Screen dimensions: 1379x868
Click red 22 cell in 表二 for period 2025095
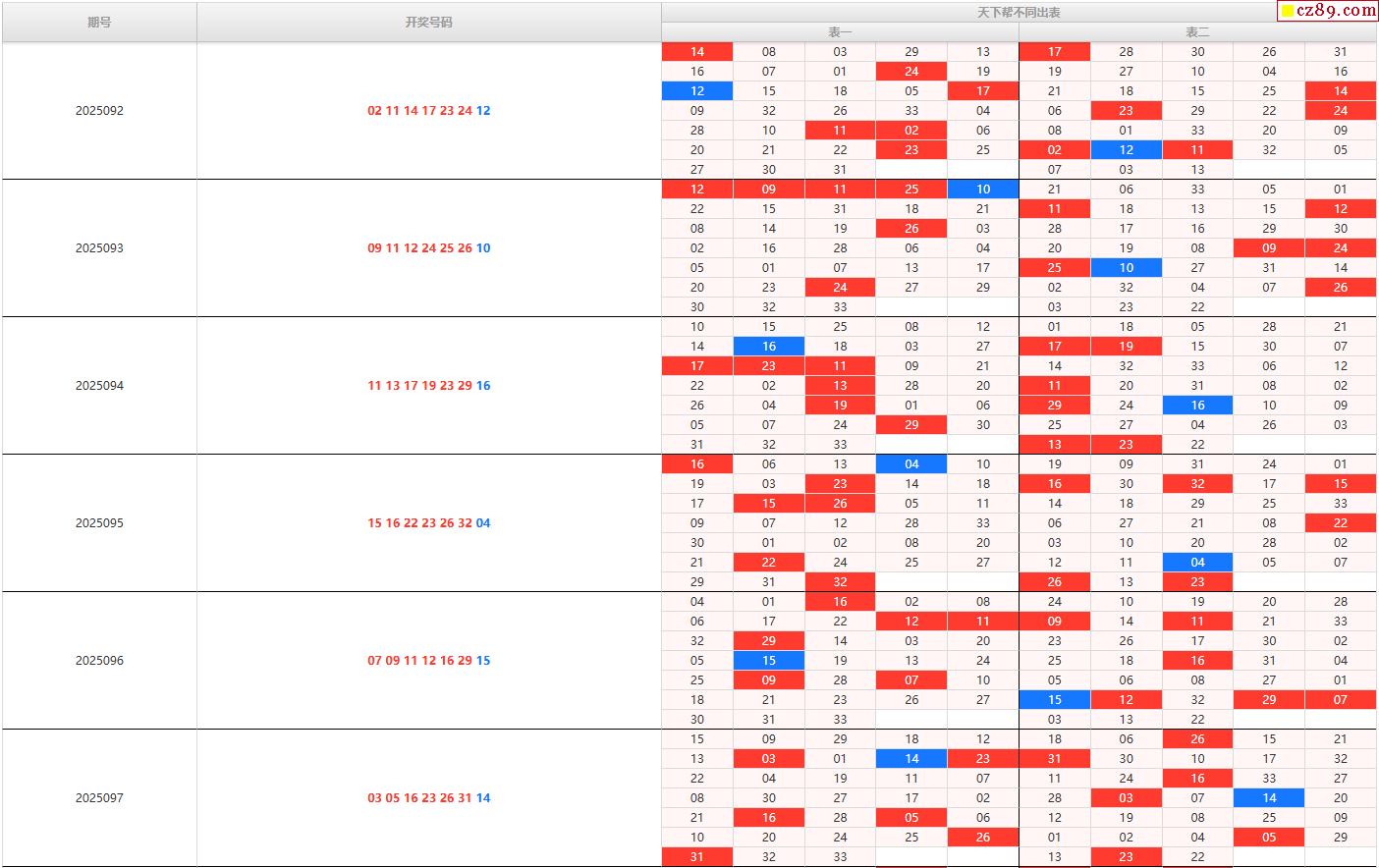click(1341, 523)
